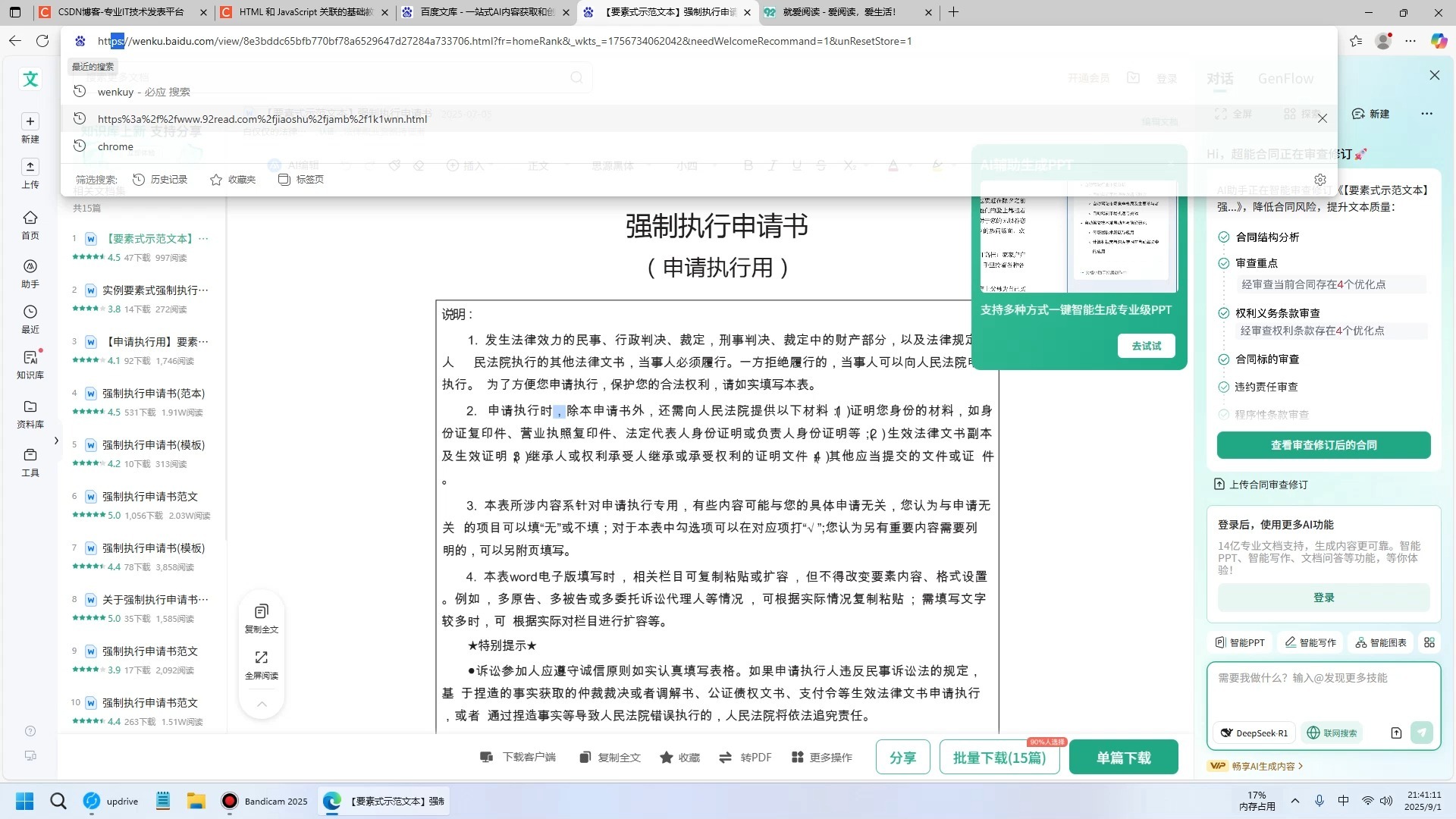
Task: Click 全屏阅读 fullscreen icon
Action: pyautogui.click(x=262, y=657)
